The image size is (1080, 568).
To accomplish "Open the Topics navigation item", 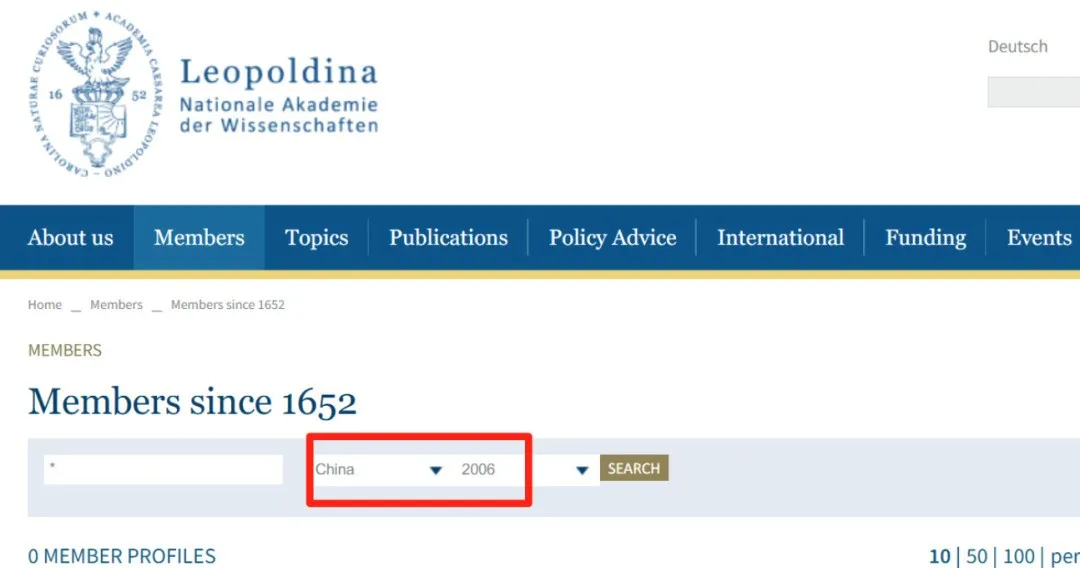I will pos(316,238).
